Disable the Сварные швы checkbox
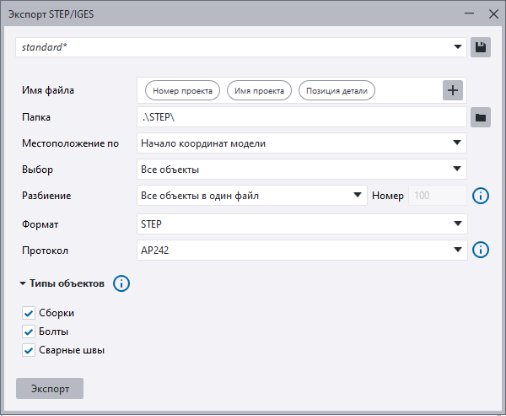This screenshot has width=506, height=416. point(29,350)
